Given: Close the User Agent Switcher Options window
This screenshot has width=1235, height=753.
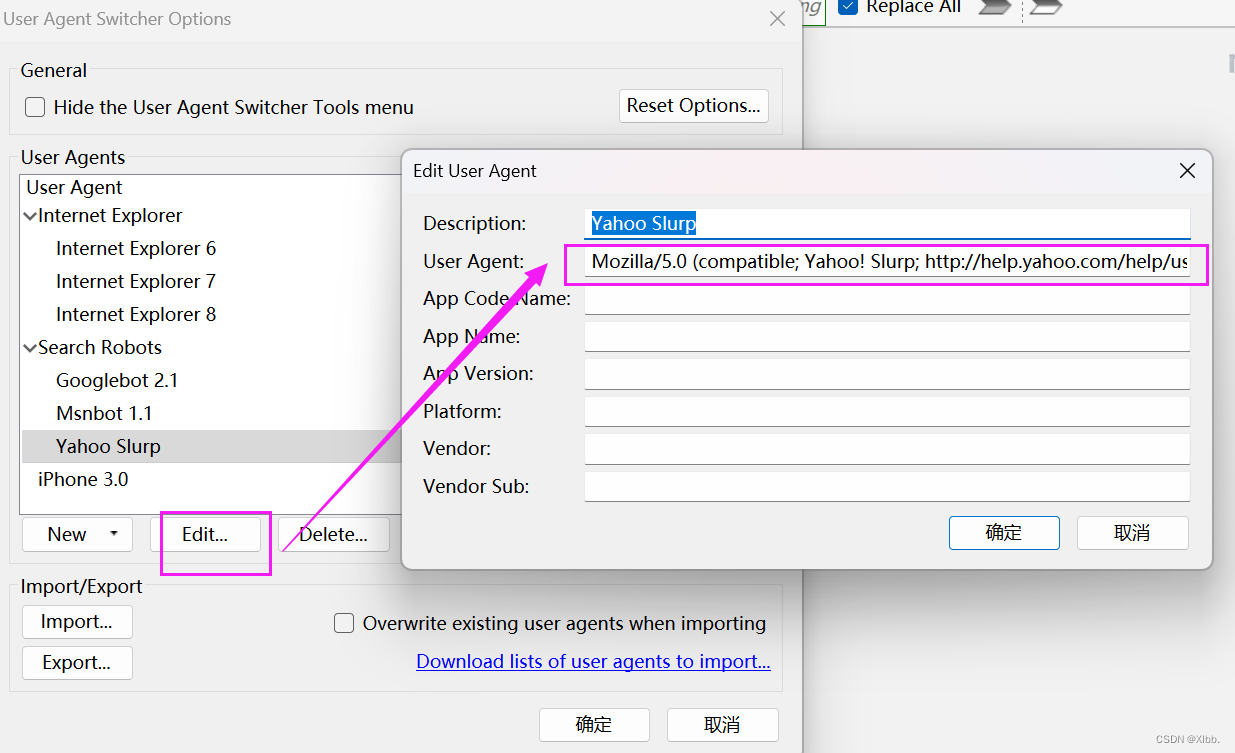Looking at the screenshot, I should point(777,19).
